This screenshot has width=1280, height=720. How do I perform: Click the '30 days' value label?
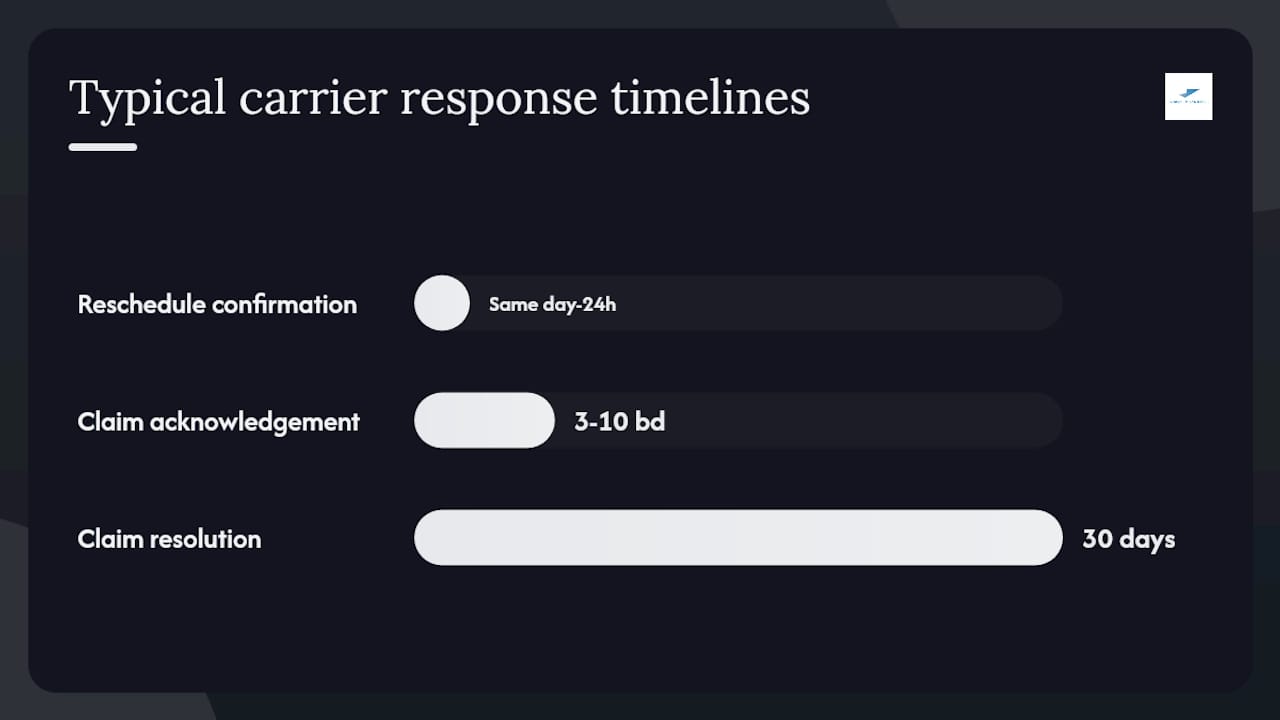[1128, 539]
